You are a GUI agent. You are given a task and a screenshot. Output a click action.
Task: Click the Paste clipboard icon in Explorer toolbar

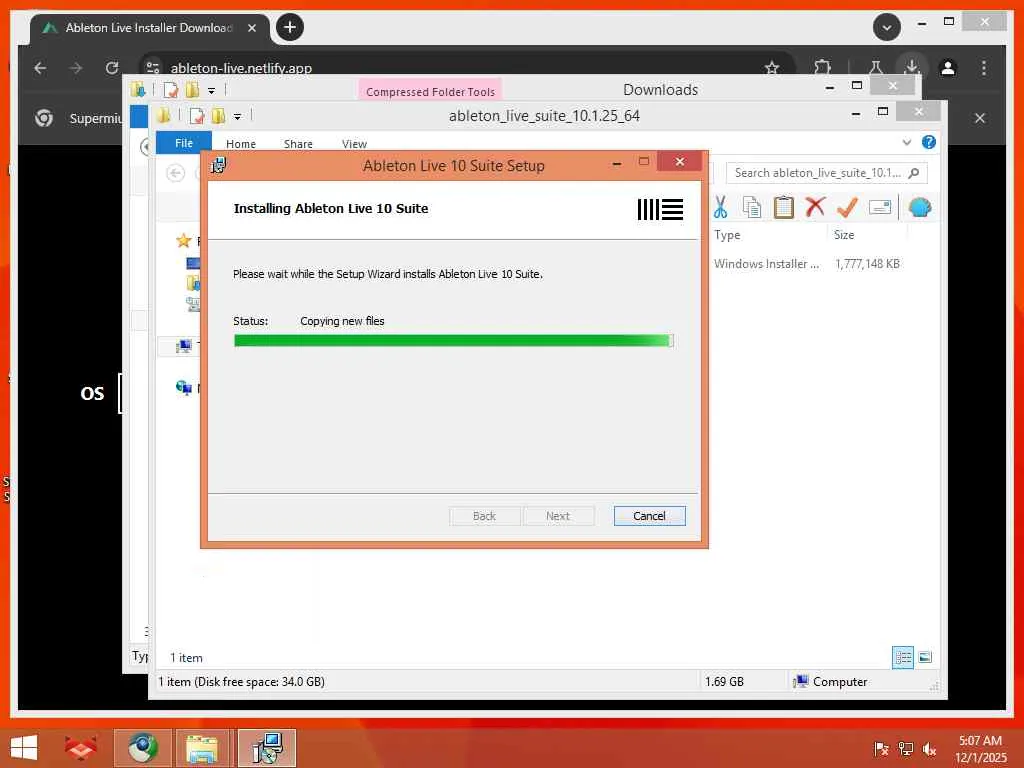pyautogui.click(x=783, y=207)
